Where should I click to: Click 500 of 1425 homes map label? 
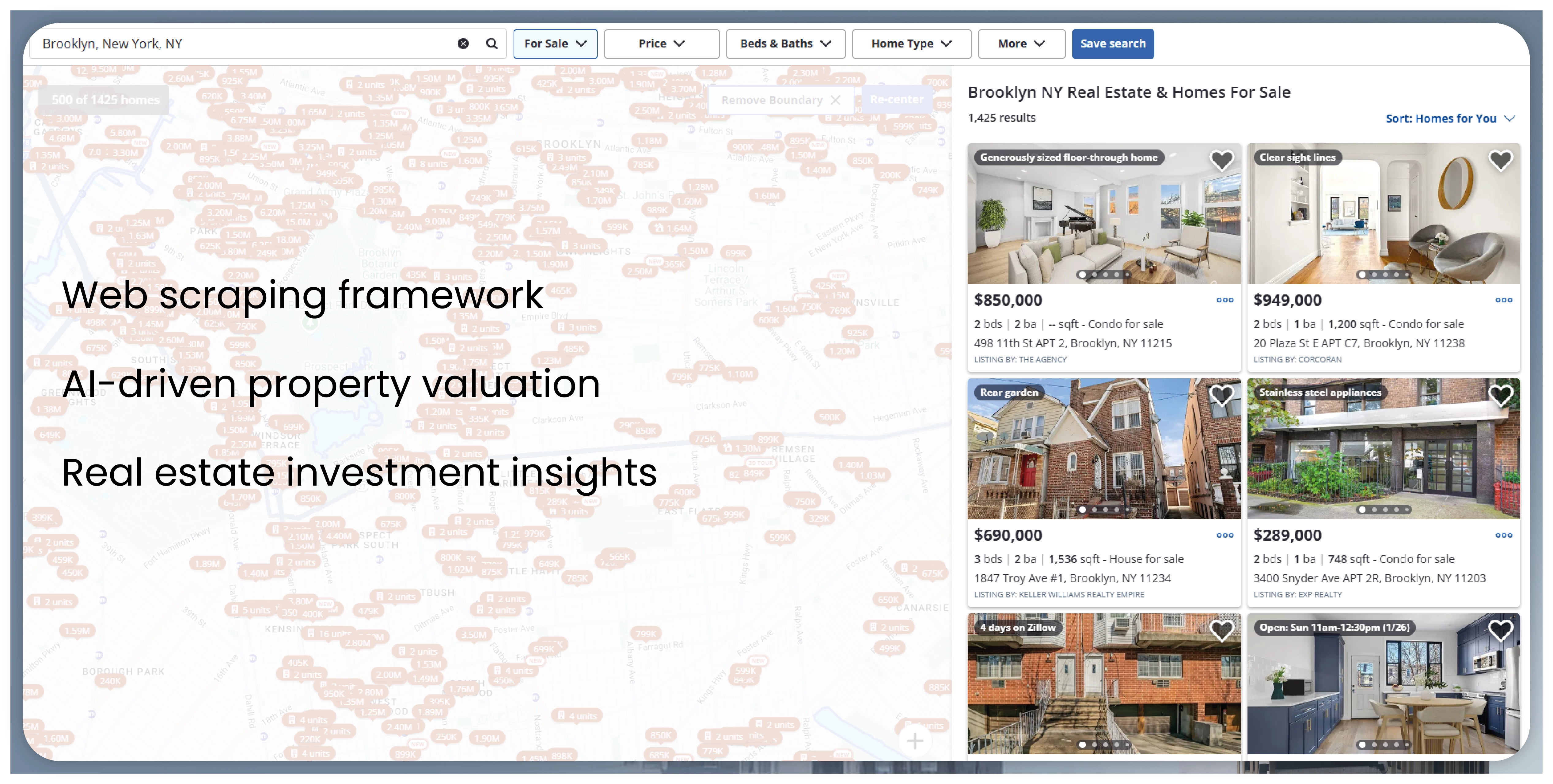(105, 100)
